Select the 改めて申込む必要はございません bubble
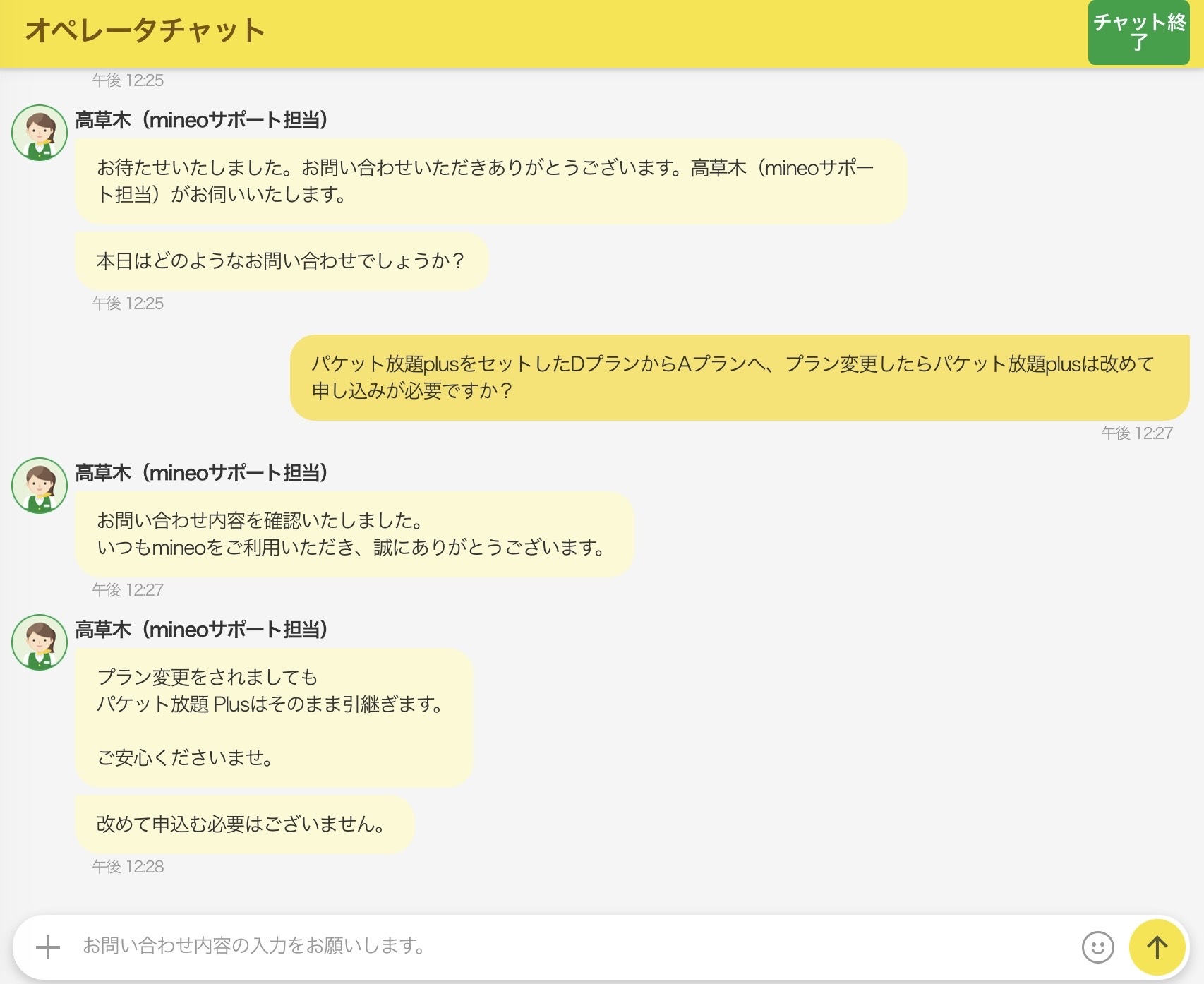Image resolution: width=1204 pixels, height=984 pixels. coord(243,824)
